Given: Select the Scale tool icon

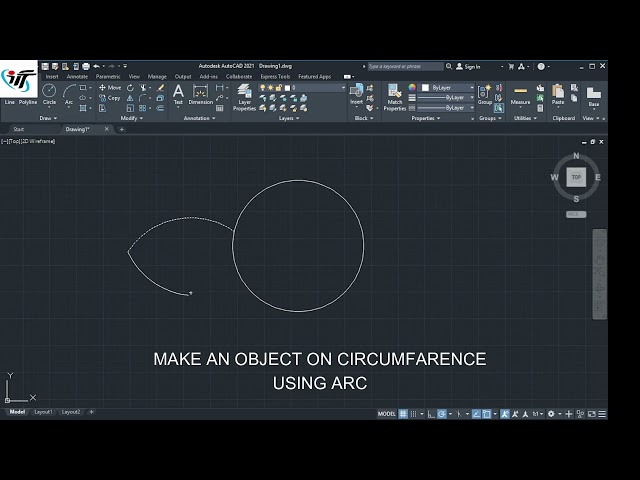Looking at the screenshot, I should [130, 108].
